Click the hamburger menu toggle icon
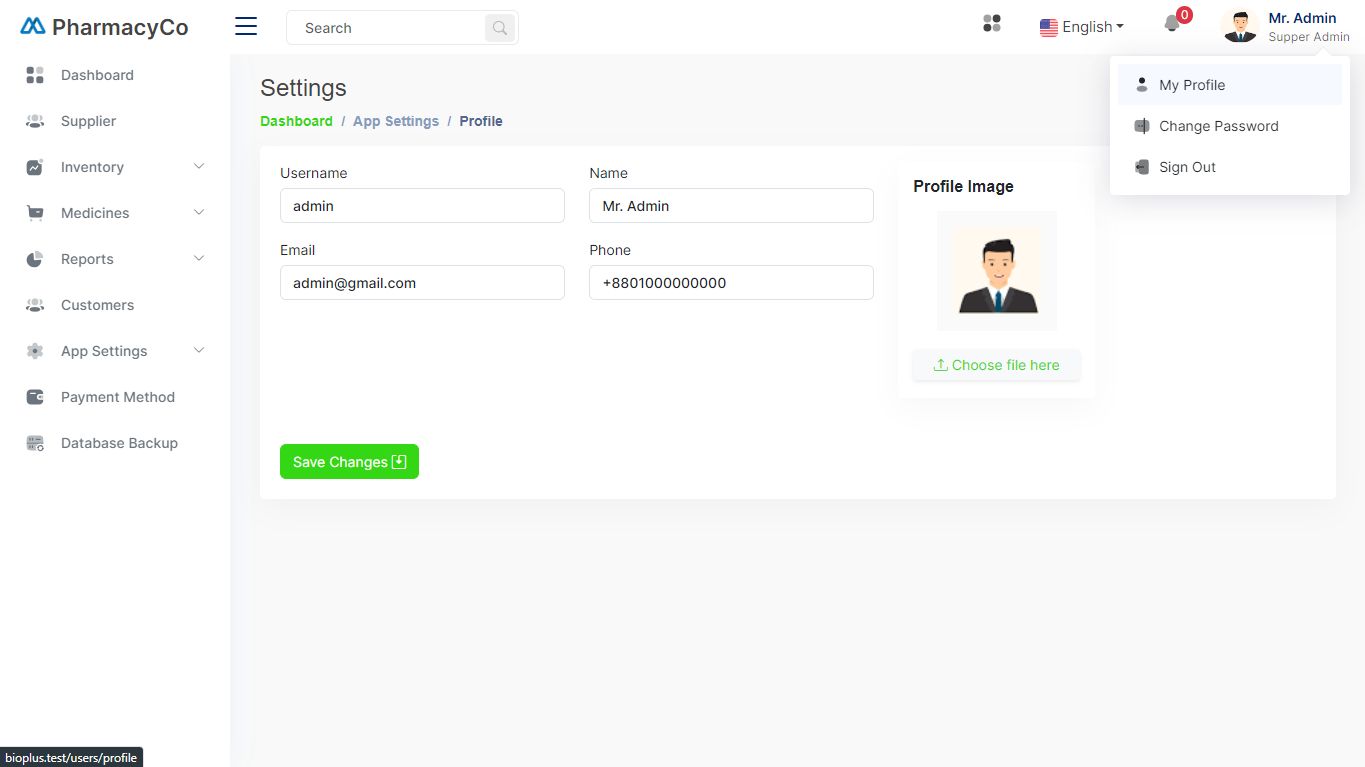This screenshot has width=1365, height=767. [246, 27]
